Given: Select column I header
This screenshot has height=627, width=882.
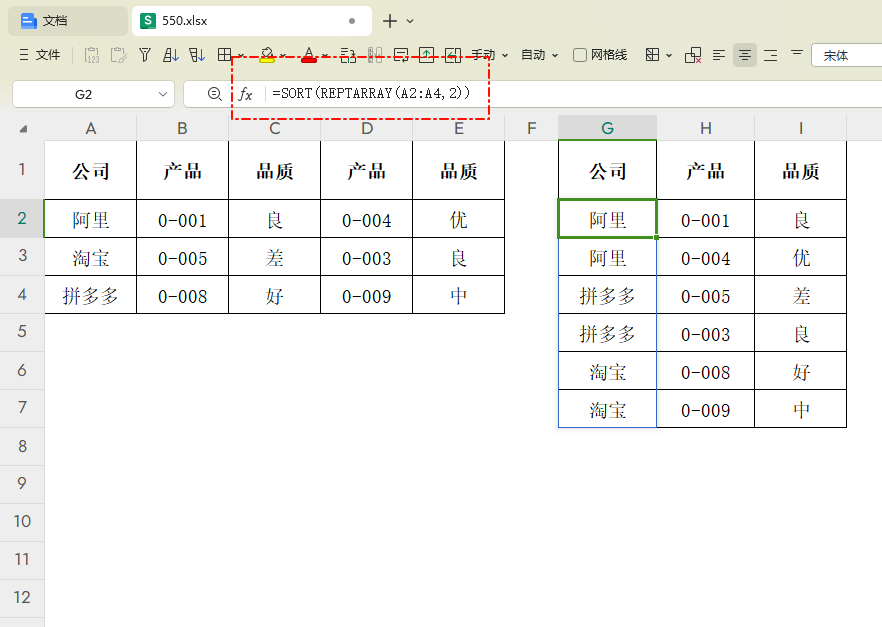Looking at the screenshot, I should pos(800,128).
